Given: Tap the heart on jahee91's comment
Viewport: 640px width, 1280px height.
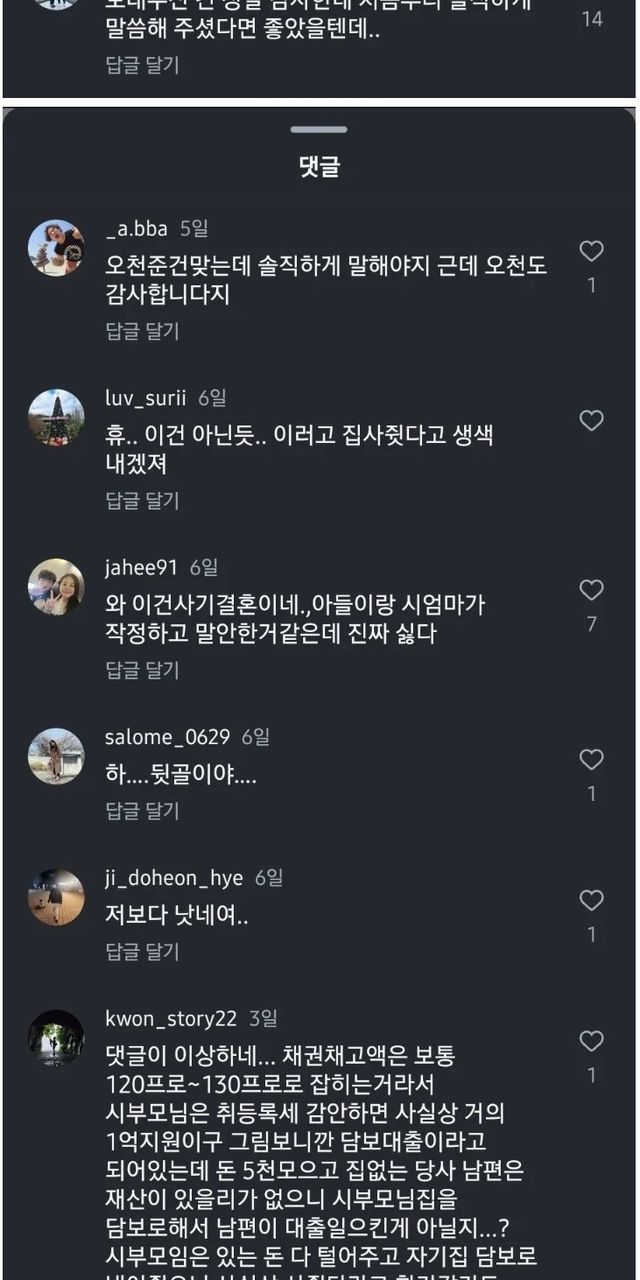Looking at the screenshot, I should [x=592, y=590].
